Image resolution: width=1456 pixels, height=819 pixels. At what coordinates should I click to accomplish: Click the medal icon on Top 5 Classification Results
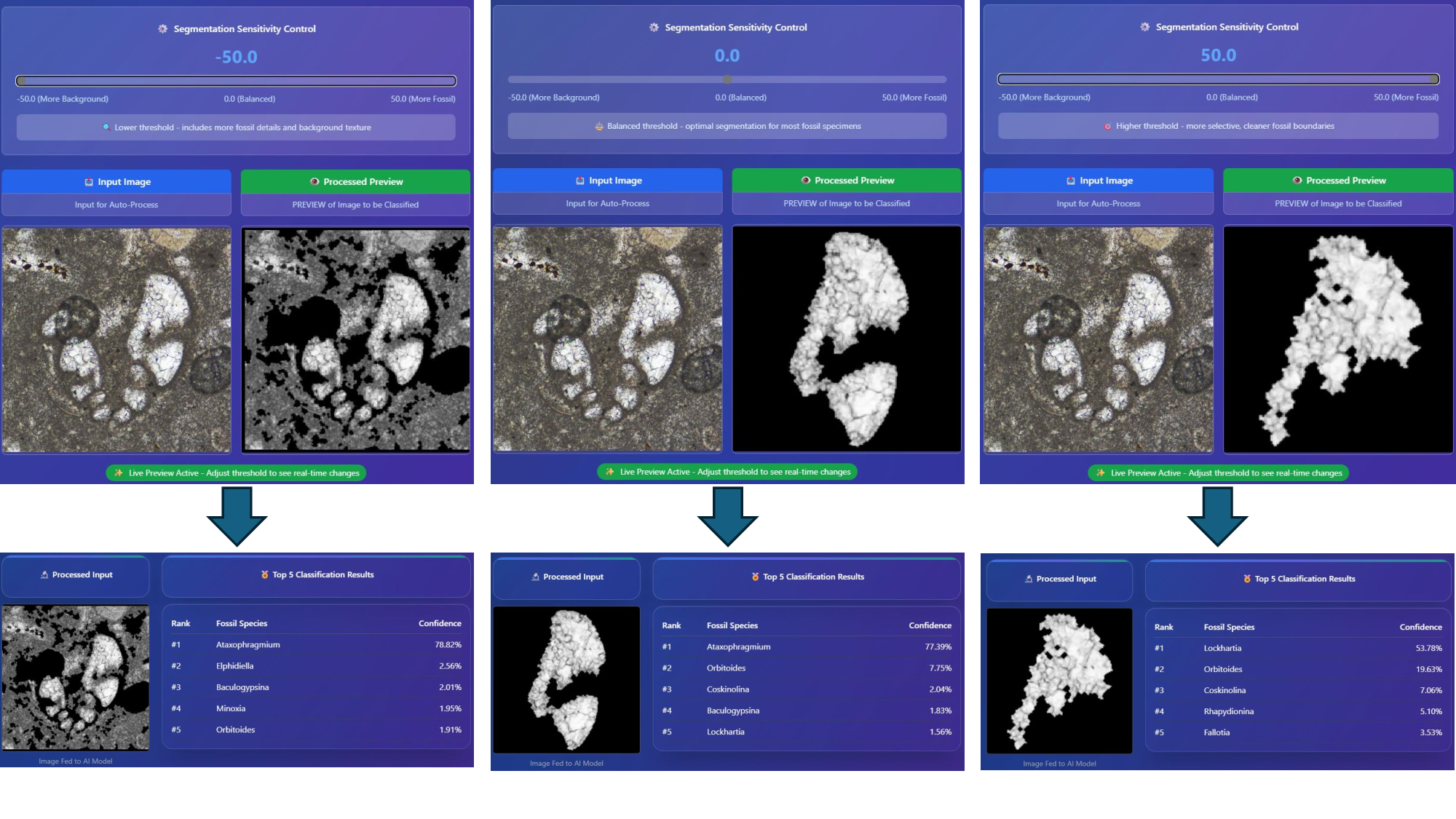pos(264,574)
